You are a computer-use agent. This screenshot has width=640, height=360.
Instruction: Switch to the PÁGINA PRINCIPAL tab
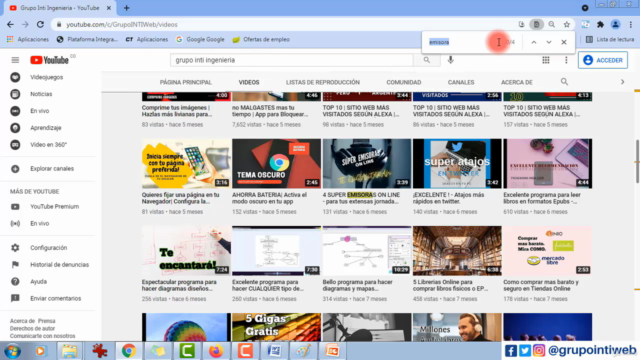tap(186, 82)
